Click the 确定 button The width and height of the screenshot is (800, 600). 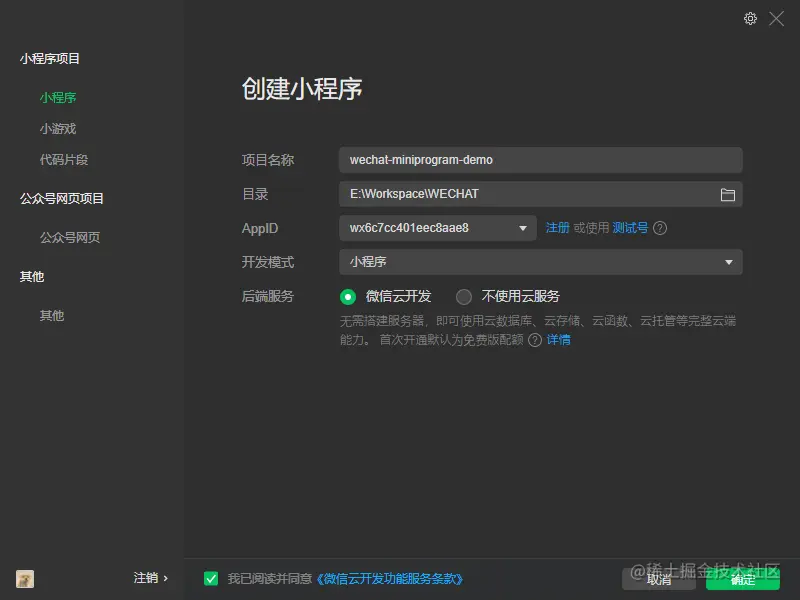pyautogui.click(x=743, y=579)
